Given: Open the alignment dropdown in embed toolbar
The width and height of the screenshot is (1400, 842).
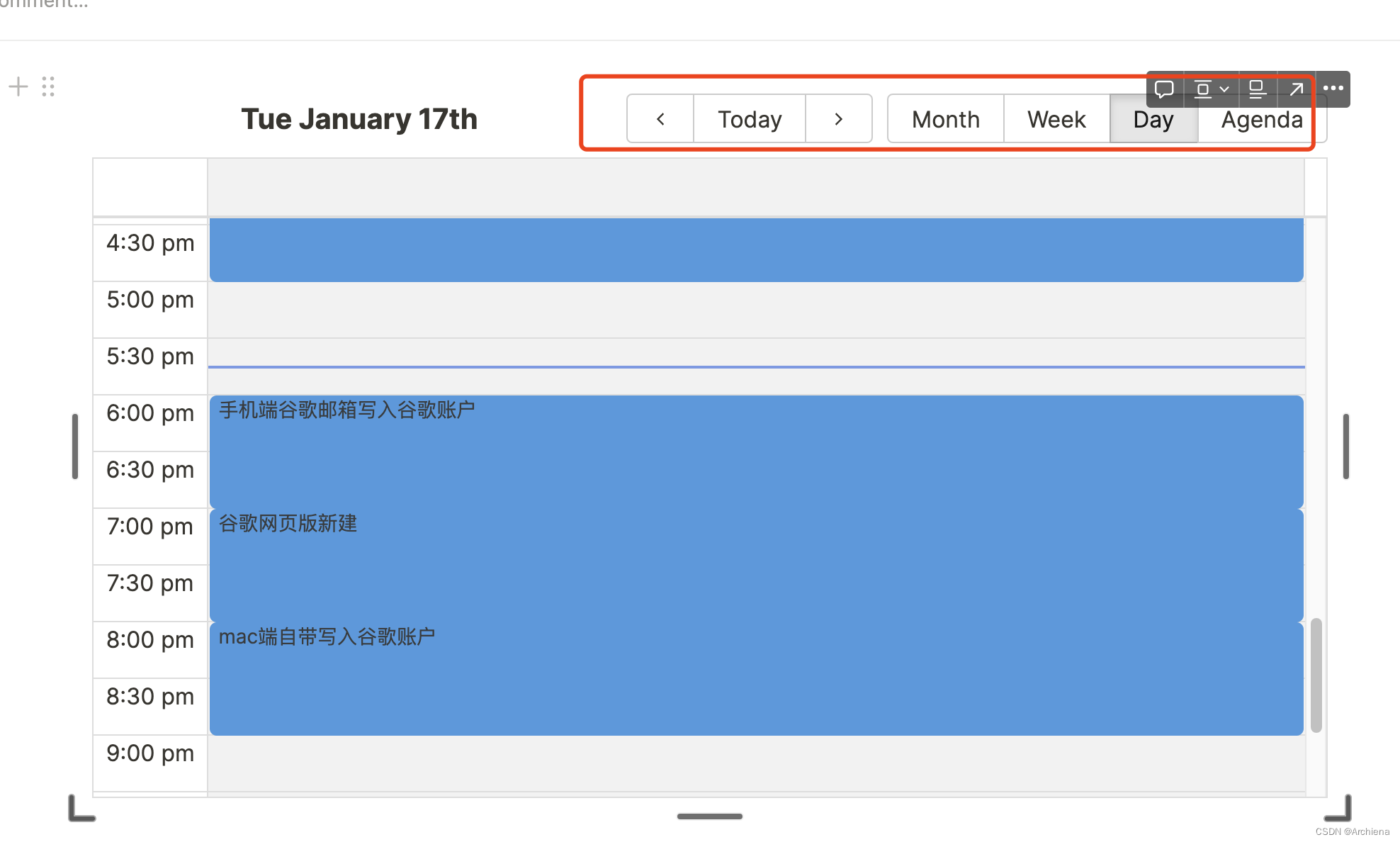Looking at the screenshot, I should click(1211, 89).
